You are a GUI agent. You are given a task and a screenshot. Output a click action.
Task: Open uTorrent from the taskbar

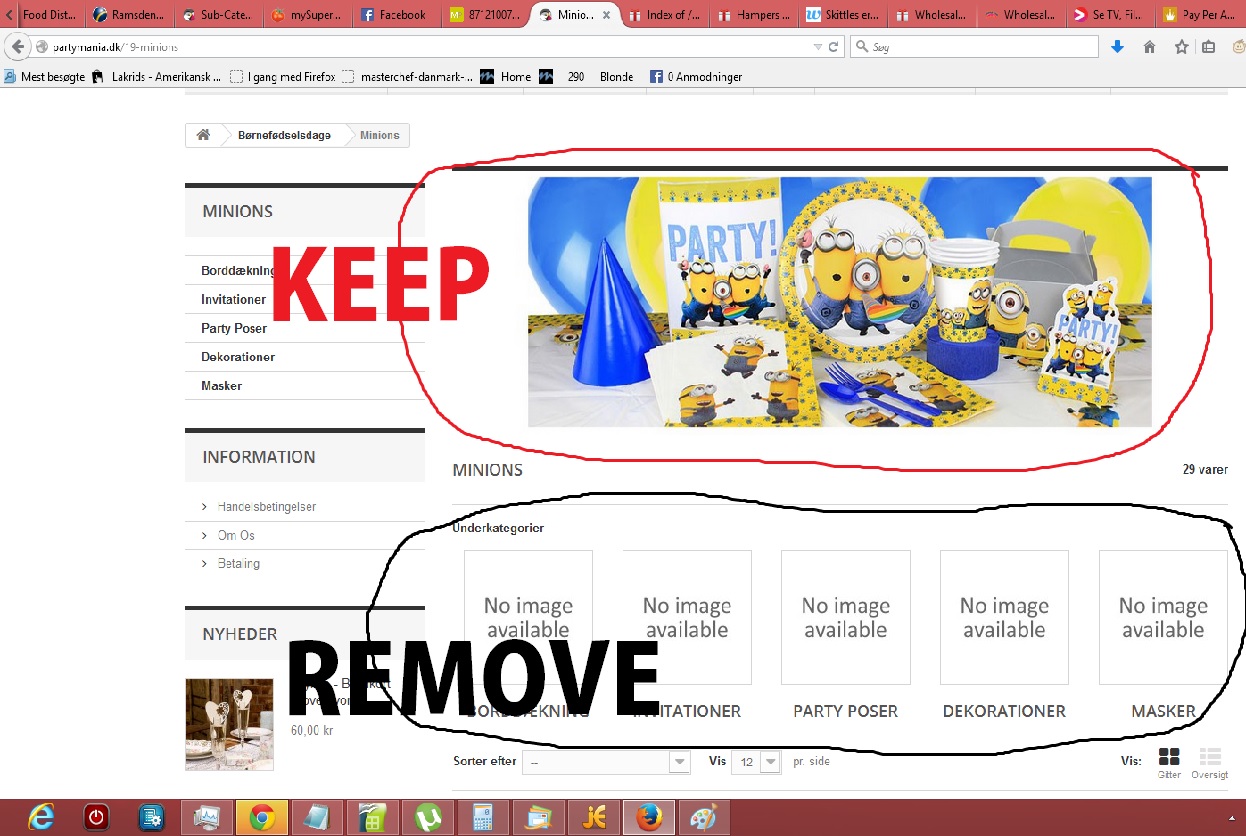428,817
